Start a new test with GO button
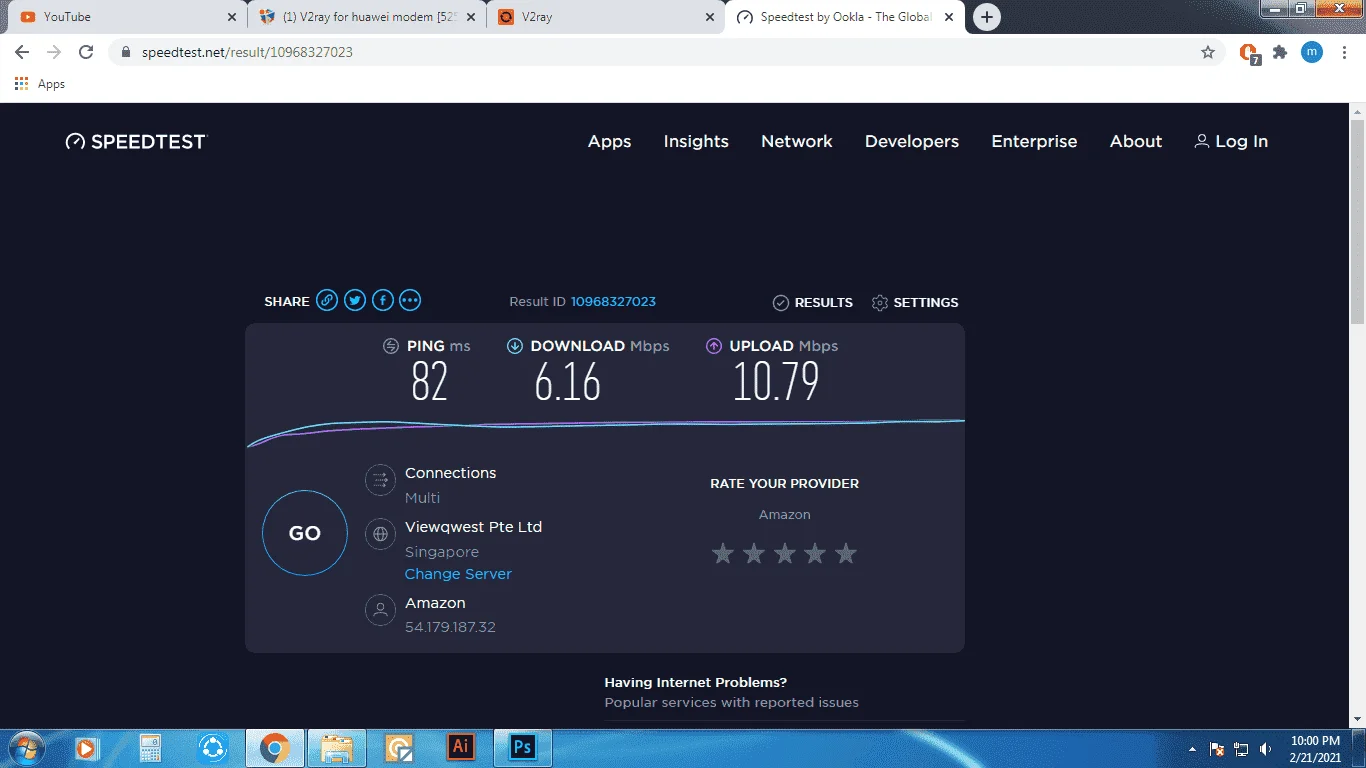The width and height of the screenshot is (1366, 768). coord(305,533)
